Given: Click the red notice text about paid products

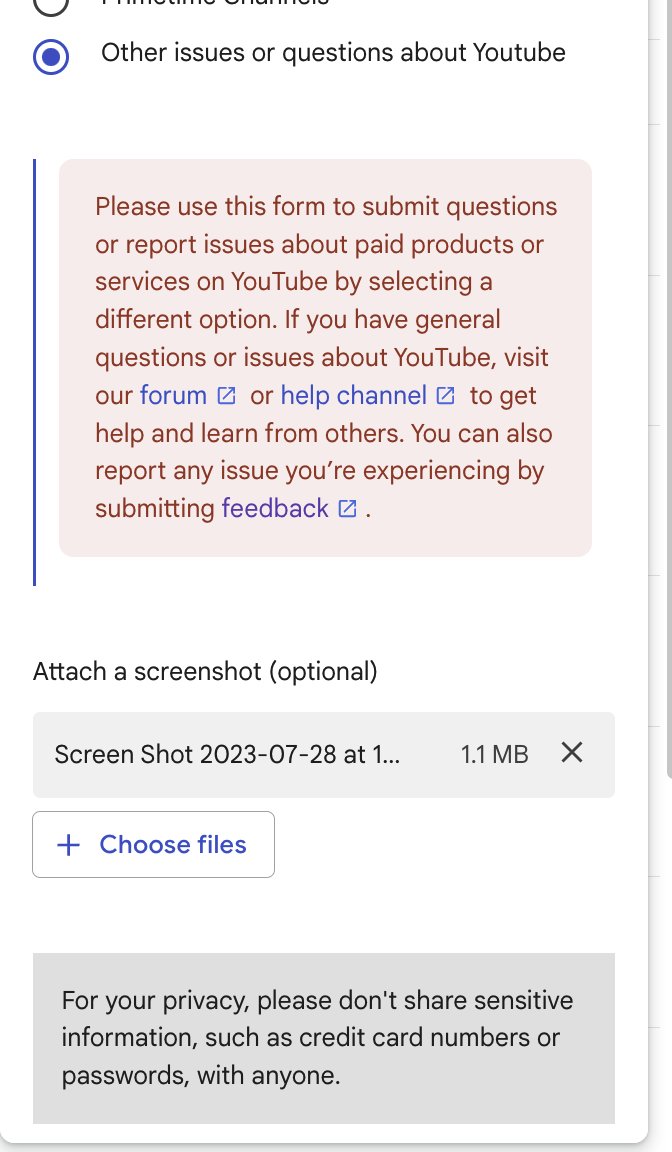Looking at the screenshot, I should (325, 357).
